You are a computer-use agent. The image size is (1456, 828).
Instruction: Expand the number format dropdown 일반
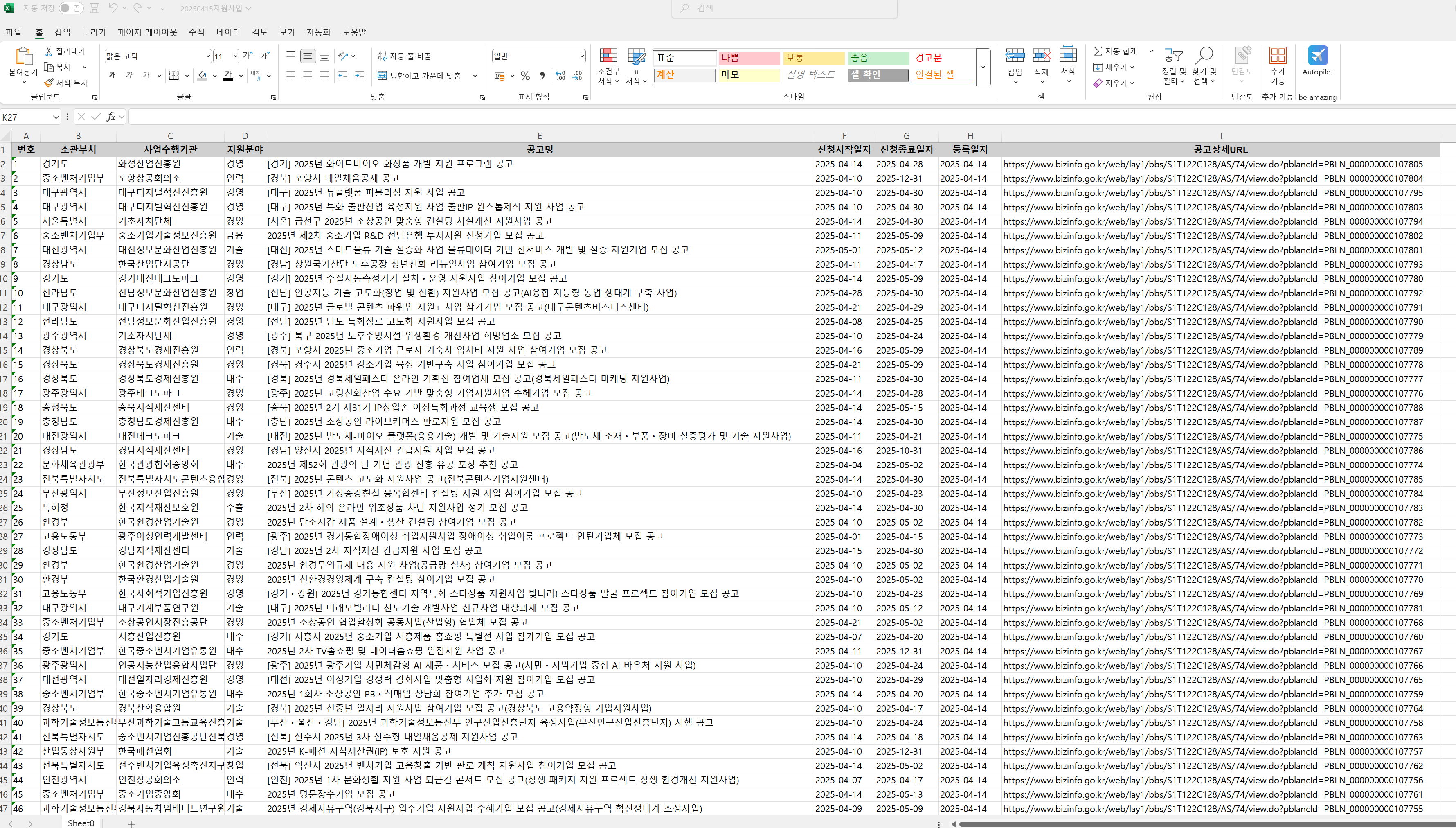[x=582, y=56]
